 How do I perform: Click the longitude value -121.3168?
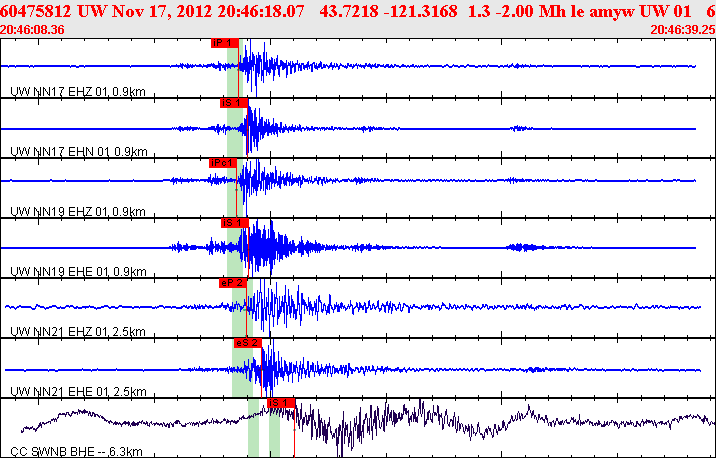tap(421, 11)
